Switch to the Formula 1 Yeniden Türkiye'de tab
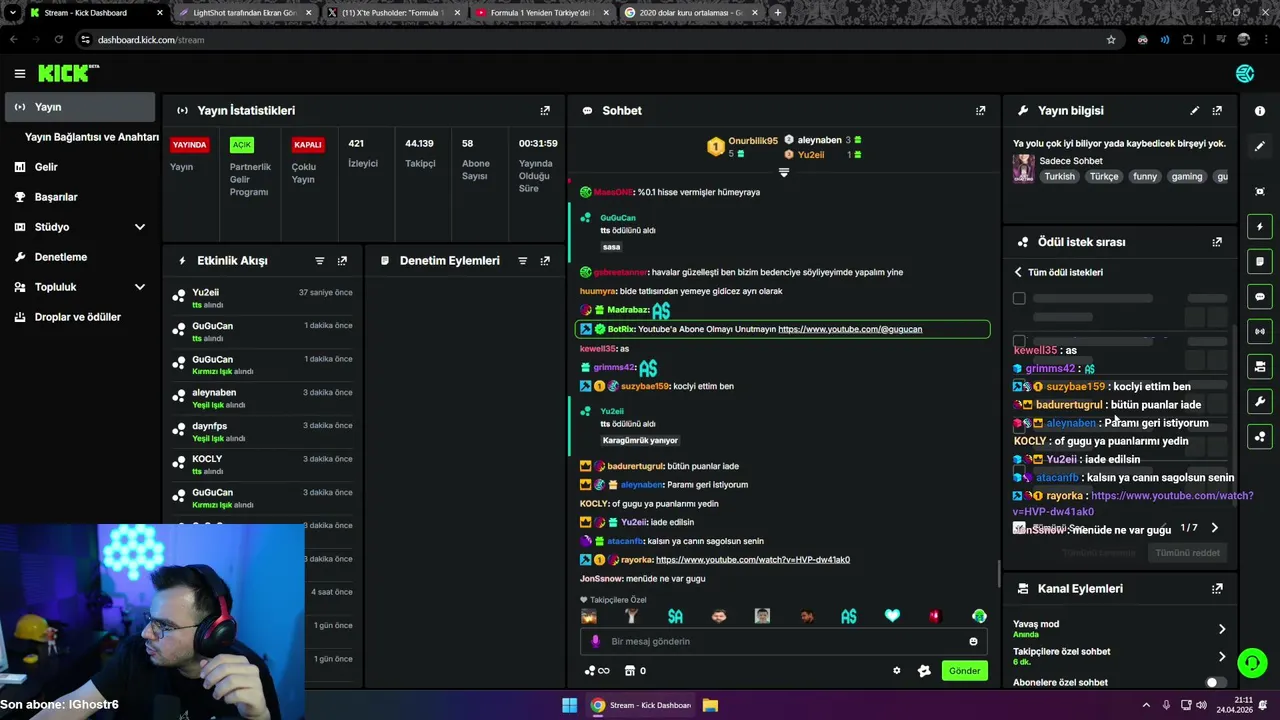The height and width of the screenshot is (720, 1280). pyautogui.click(x=540, y=12)
